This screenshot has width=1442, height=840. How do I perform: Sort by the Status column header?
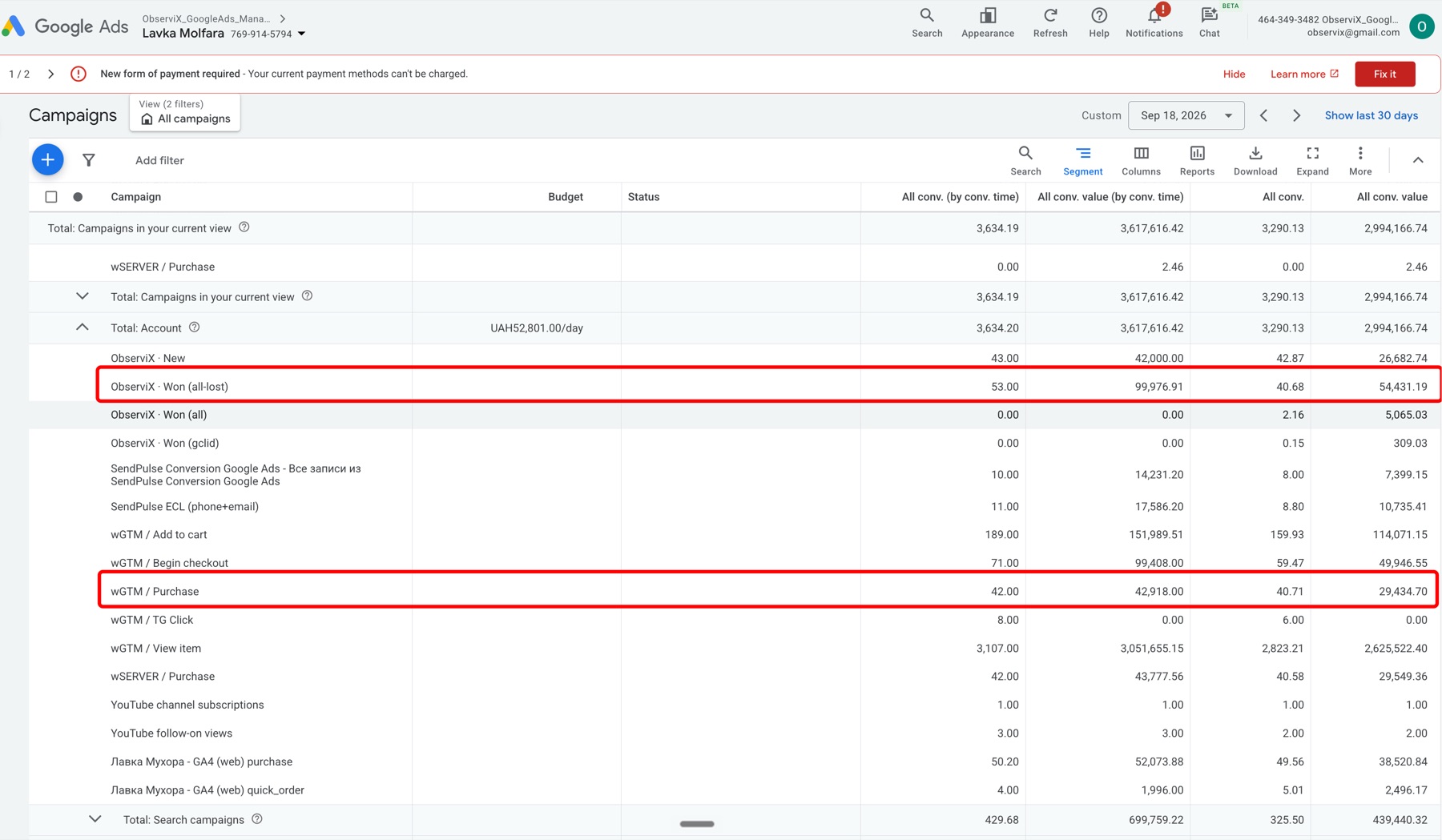[x=643, y=197]
